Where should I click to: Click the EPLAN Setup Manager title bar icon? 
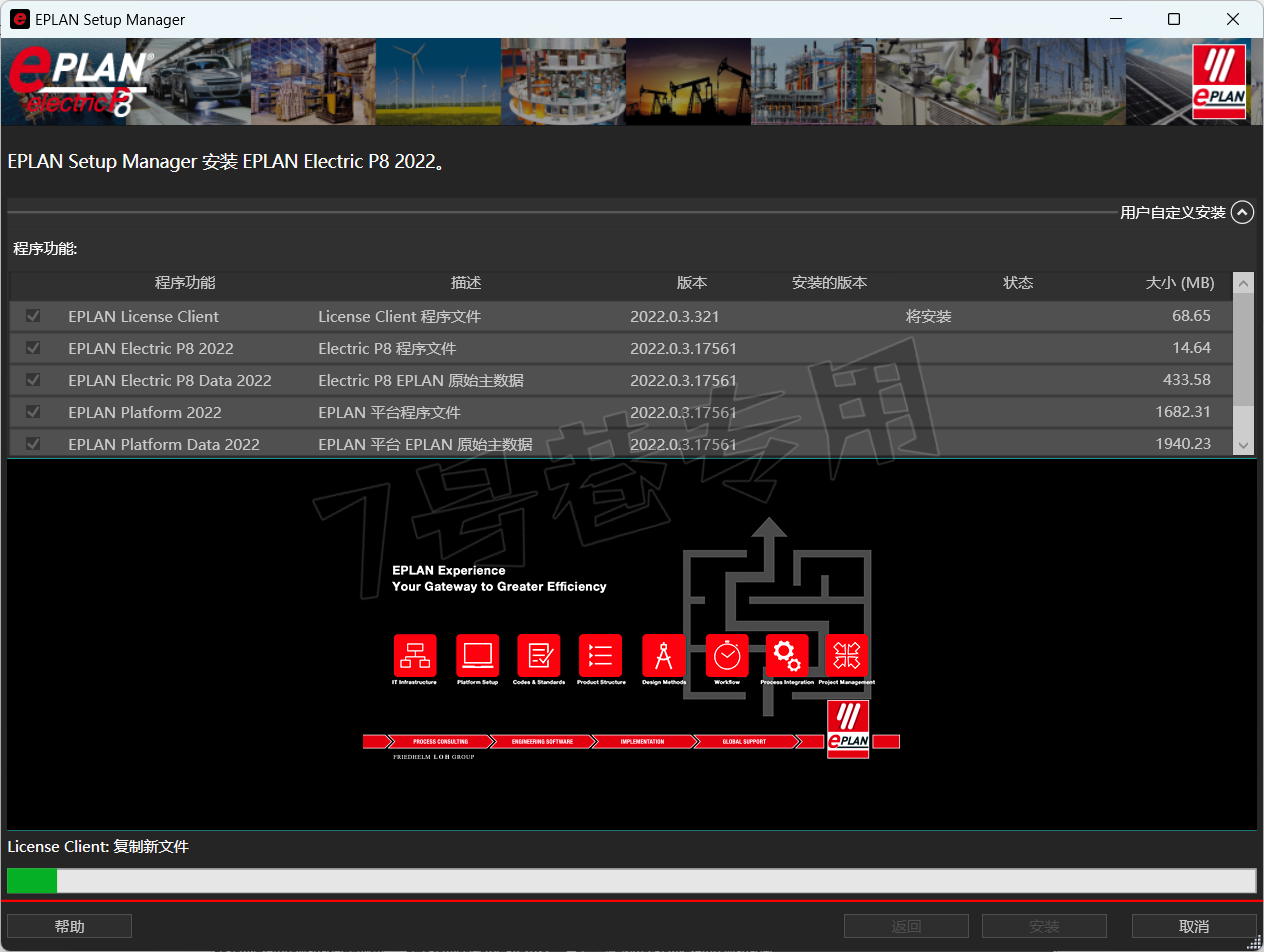pyautogui.click(x=19, y=19)
